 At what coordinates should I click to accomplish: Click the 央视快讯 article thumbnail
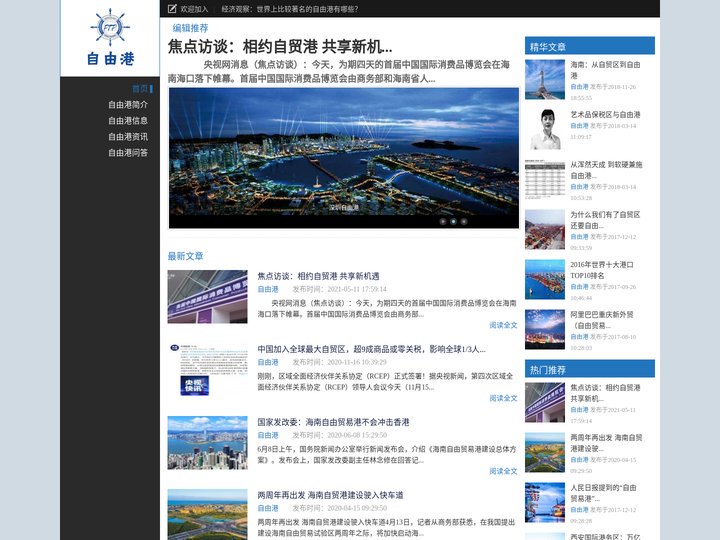(208, 370)
